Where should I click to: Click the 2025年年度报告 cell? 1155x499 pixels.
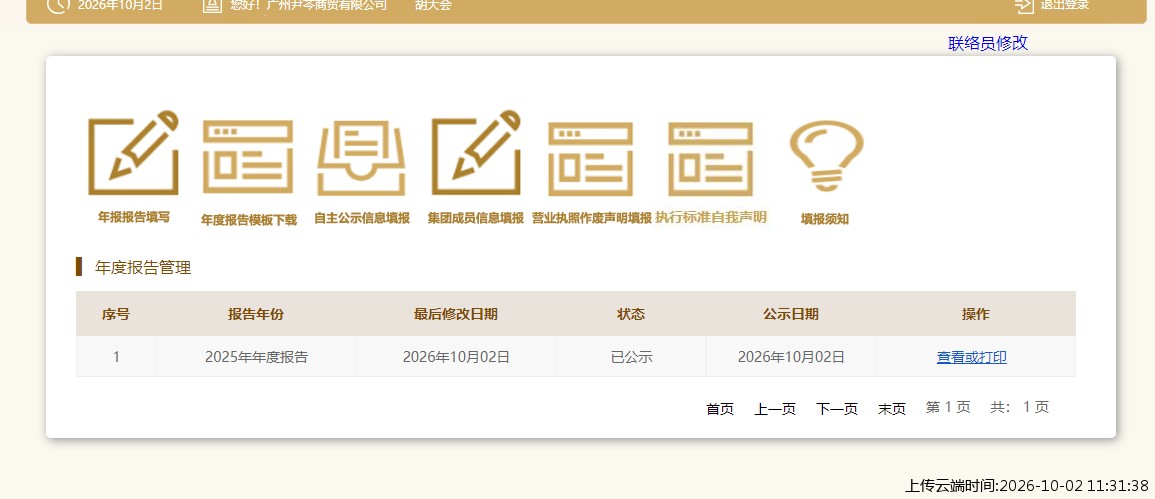[x=256, y=357]
